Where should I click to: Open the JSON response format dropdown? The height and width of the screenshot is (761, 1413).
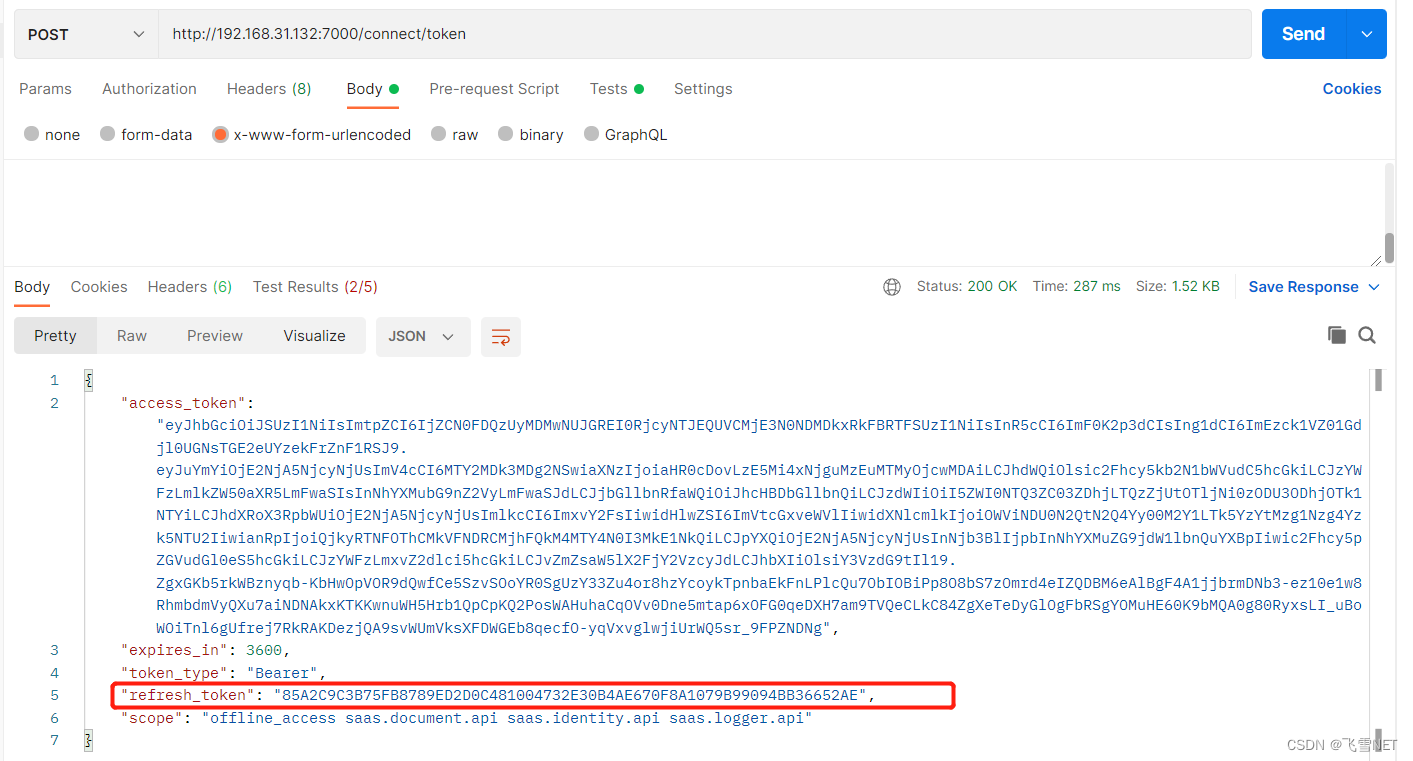pos(423,337)
